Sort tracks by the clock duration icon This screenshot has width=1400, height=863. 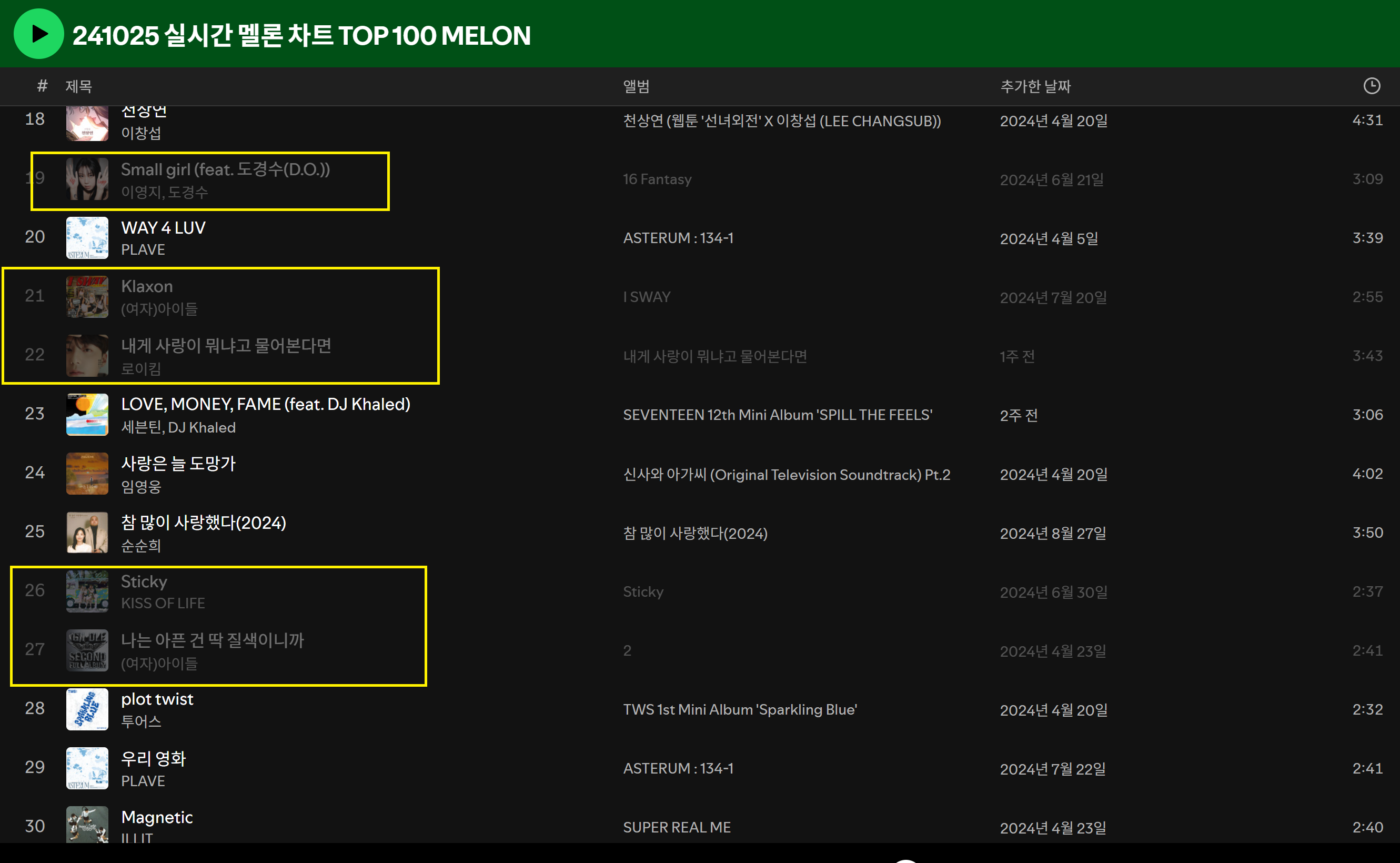(1372, 86)
